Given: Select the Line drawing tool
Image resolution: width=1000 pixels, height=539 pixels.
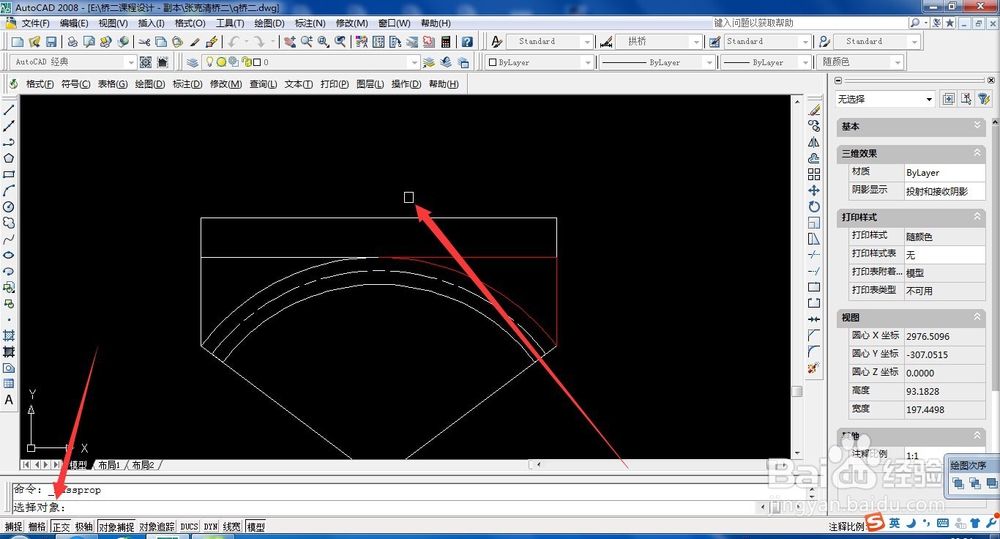Looking at the screenshot, I should click(9, 110).
